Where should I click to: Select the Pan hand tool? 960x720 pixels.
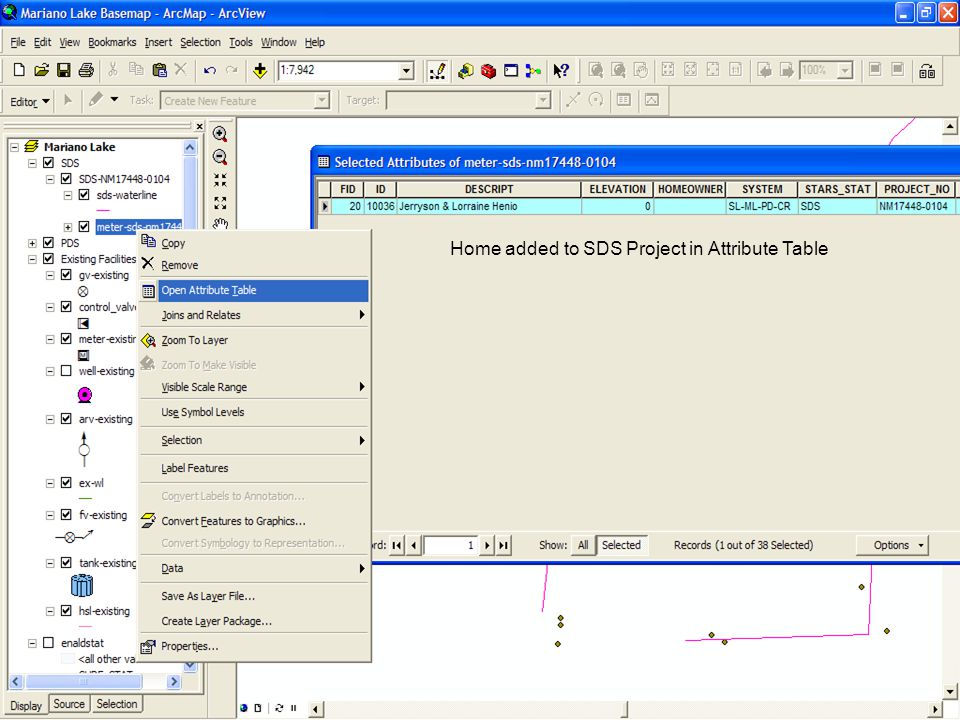coord(220,223)
